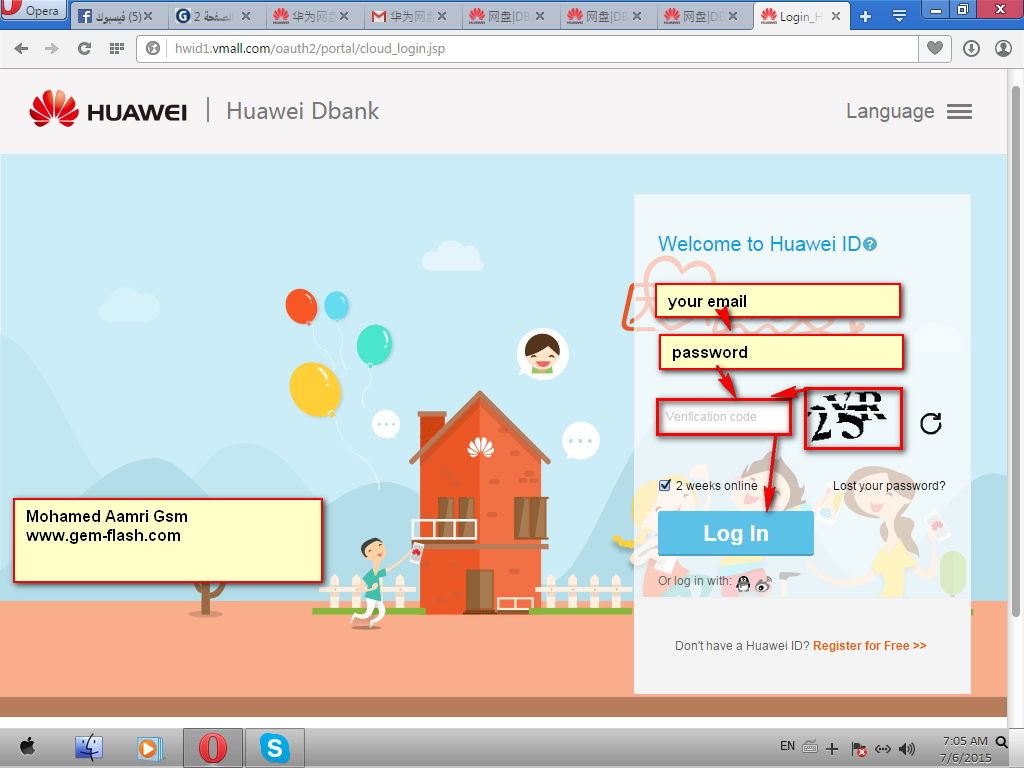
Task: Open the network tray icon
Action: click(883, 749)
